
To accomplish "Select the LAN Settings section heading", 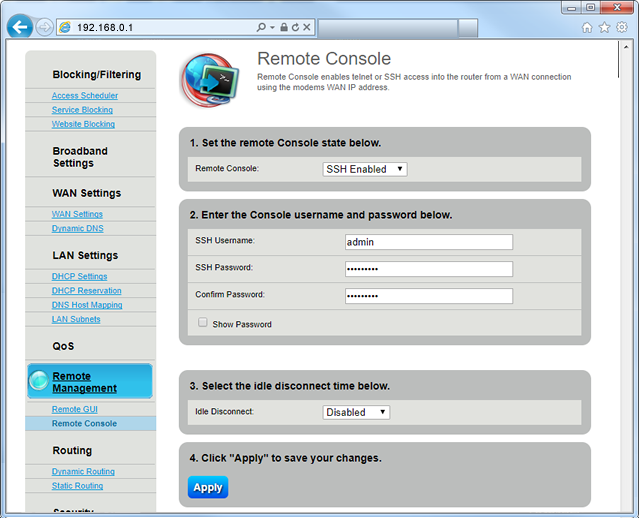I will coord(85,256).
